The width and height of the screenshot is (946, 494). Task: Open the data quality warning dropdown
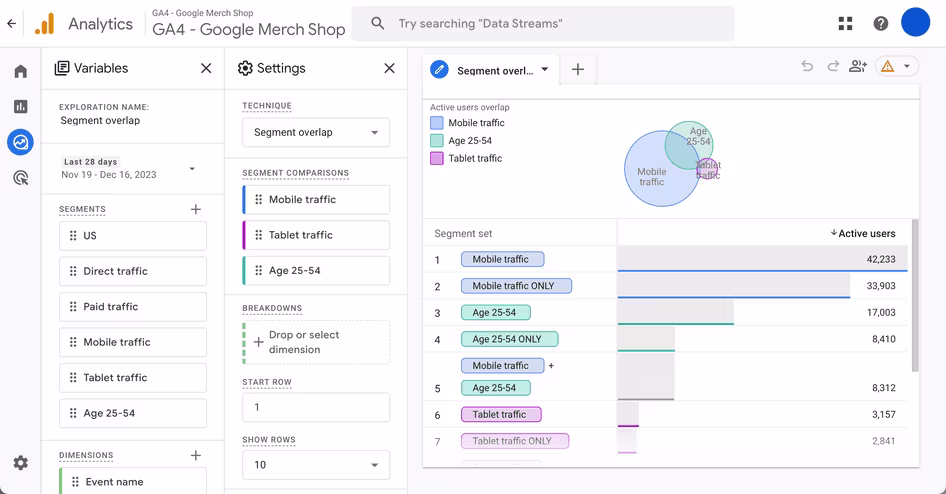897,66
